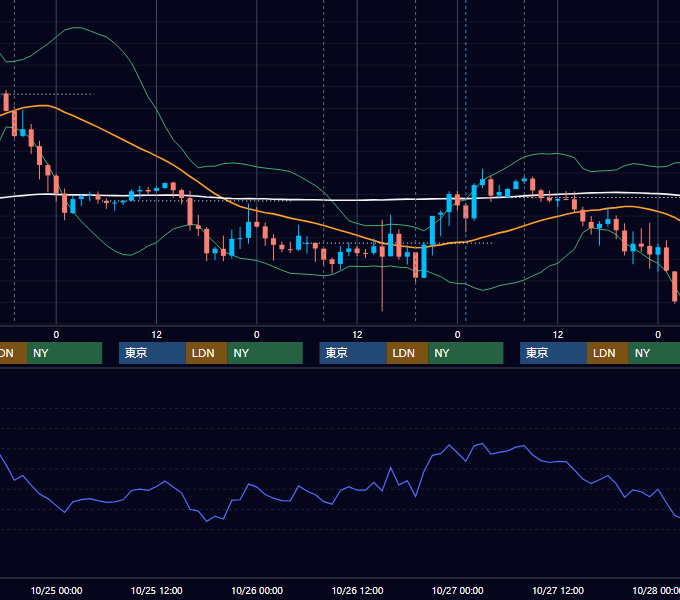Click the 10/25 12:00 date label
Screen dimensions: 680x600
click(x=157, y=590)
